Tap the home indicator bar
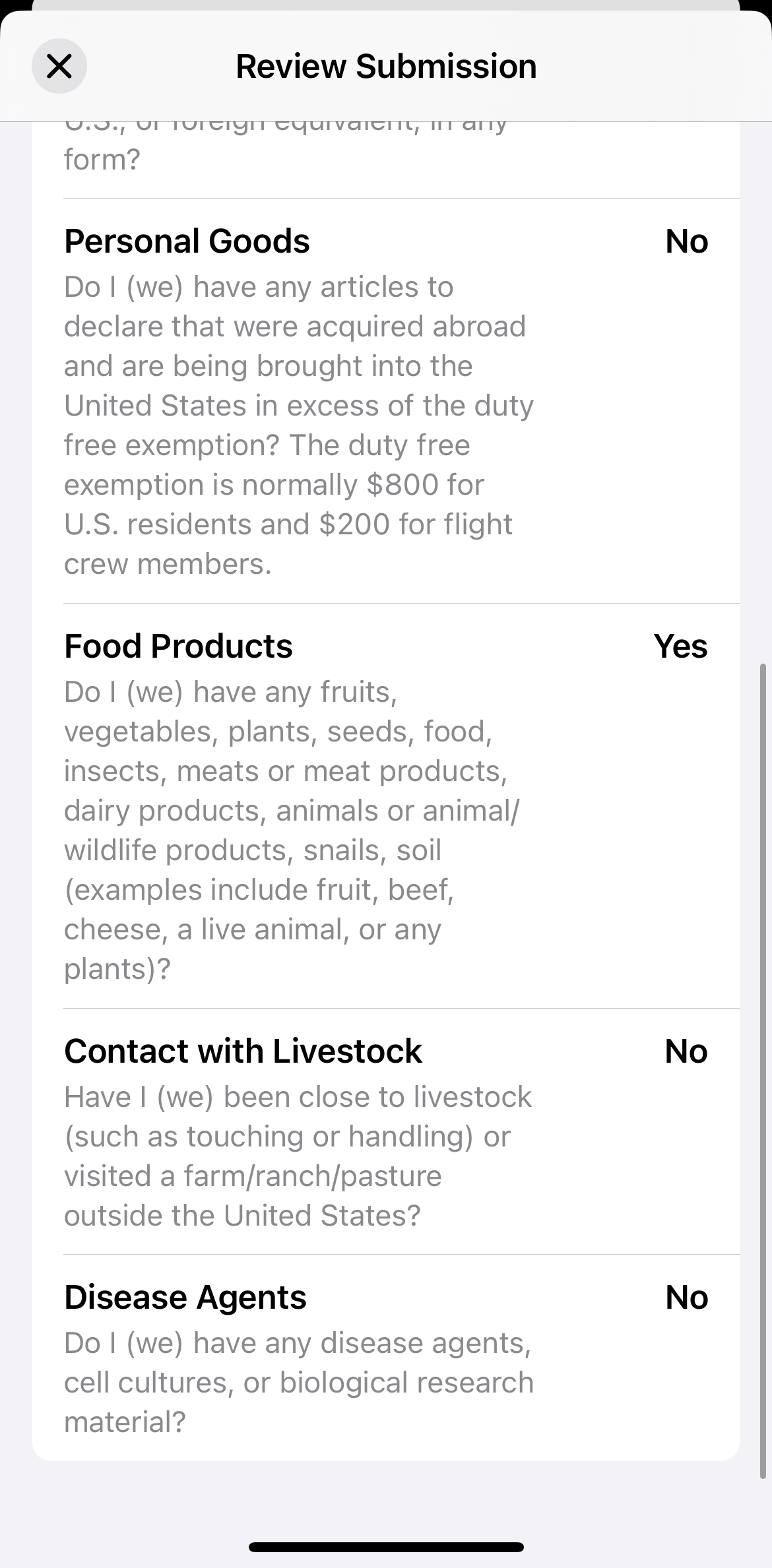 [386, 1547]
